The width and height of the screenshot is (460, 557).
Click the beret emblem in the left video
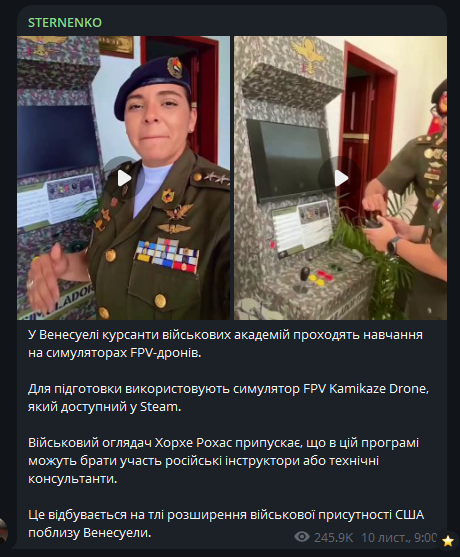pos(175,67)
